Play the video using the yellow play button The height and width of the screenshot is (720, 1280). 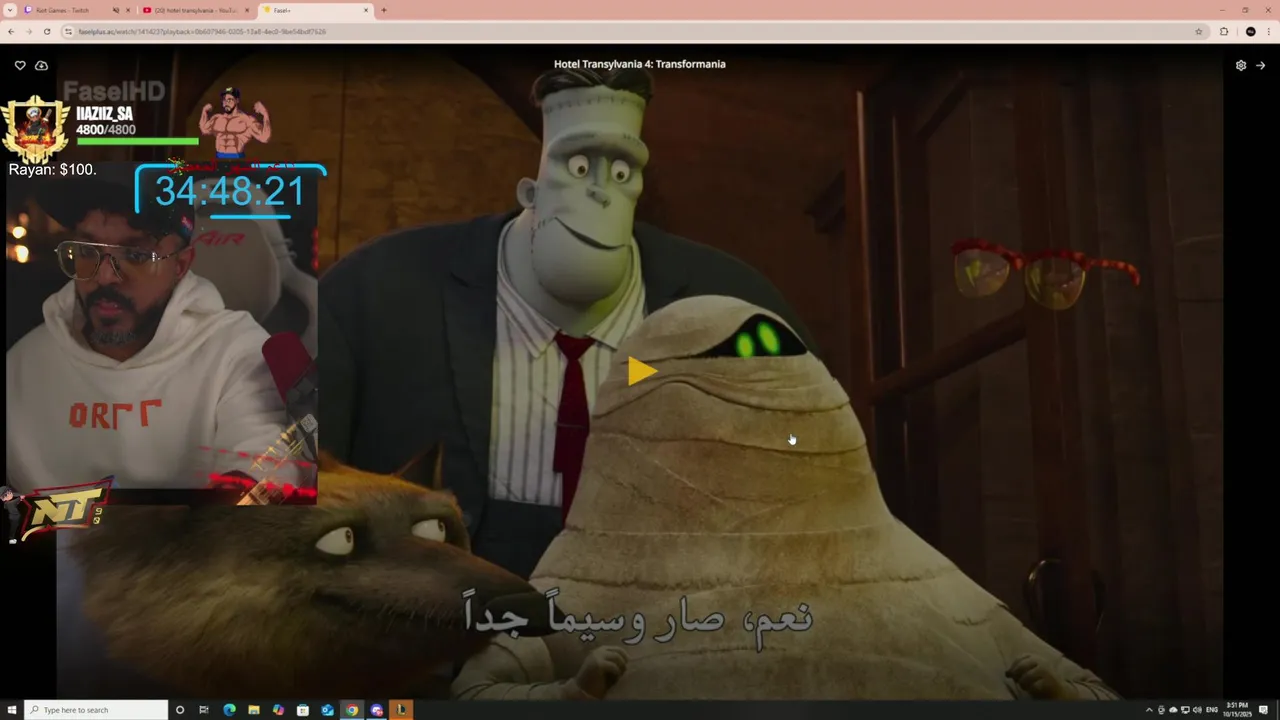pyautogui.click(x=641, y=371)
